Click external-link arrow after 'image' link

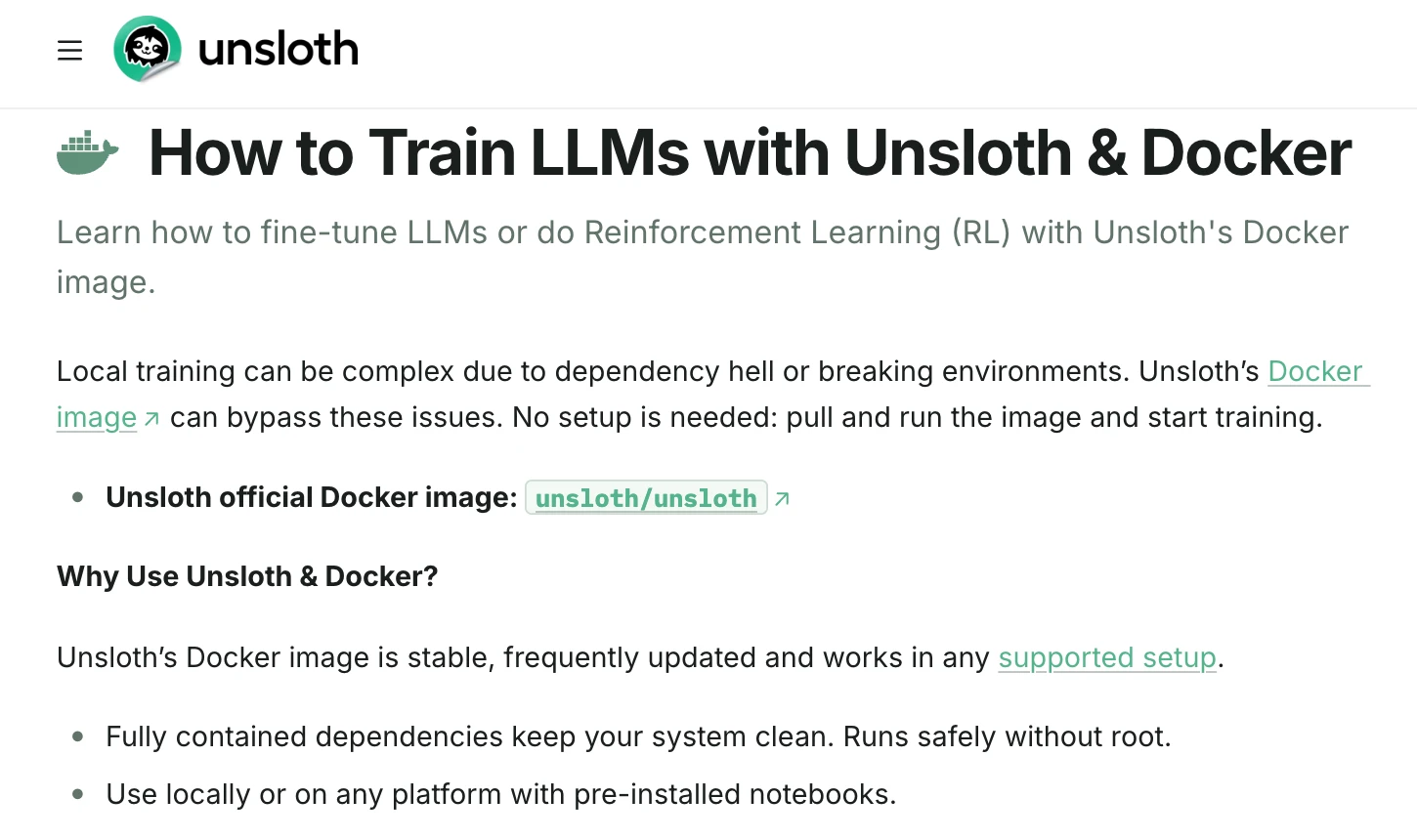[151, 419]
